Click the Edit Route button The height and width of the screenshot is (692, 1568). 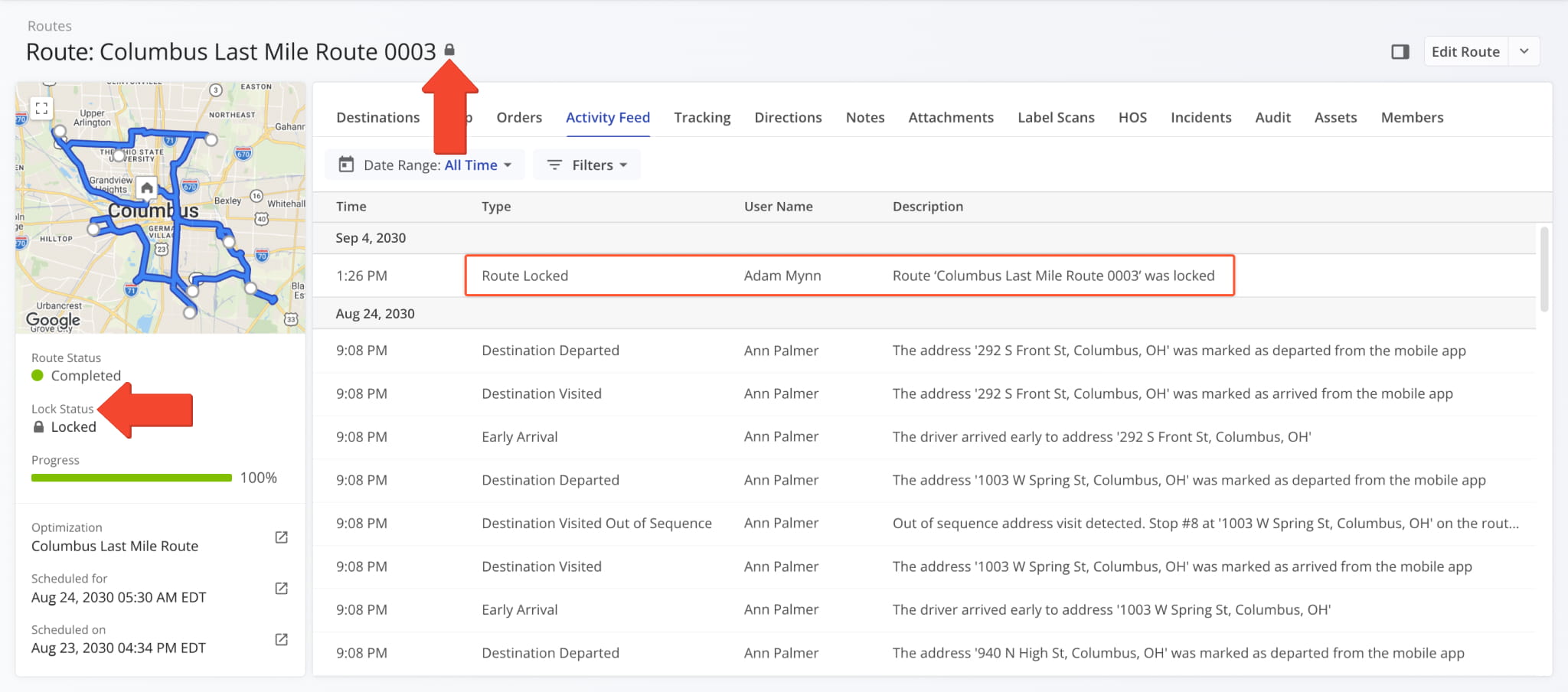click(x=1465, y=51)
